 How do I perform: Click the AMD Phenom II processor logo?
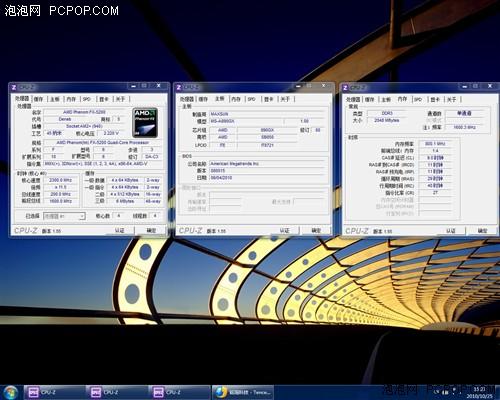click(145, 122)
